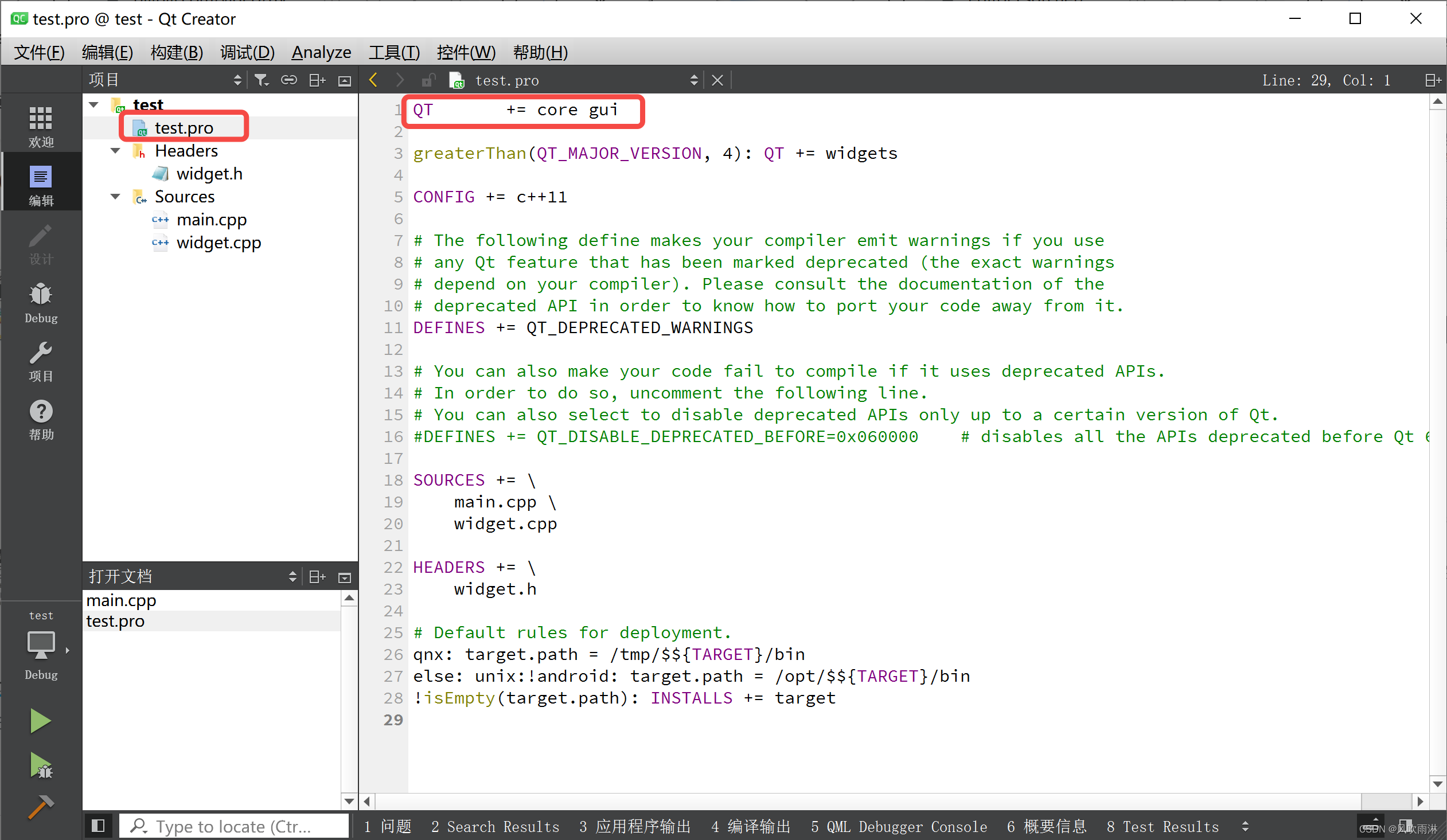Show the 概要信息 pane
This screenshot has height=840, width=1447.
tap(1047, 827)
